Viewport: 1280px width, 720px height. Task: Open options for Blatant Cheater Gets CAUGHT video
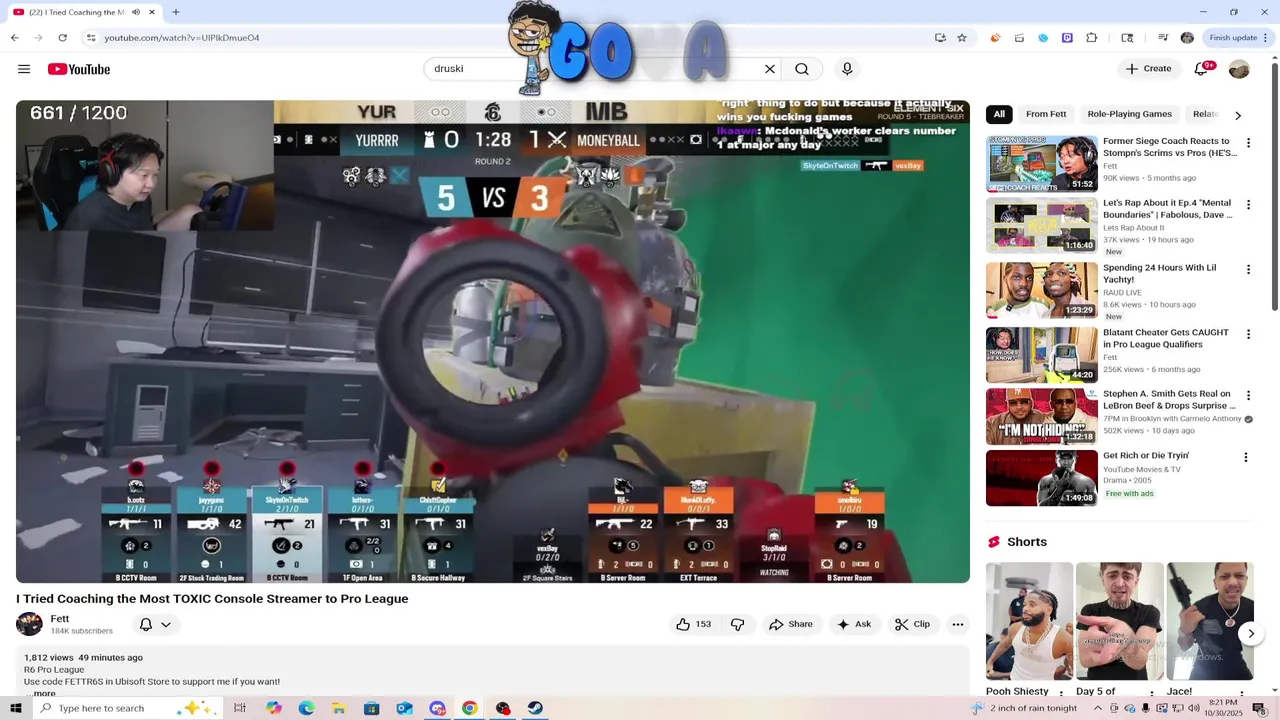[1248, 334]
